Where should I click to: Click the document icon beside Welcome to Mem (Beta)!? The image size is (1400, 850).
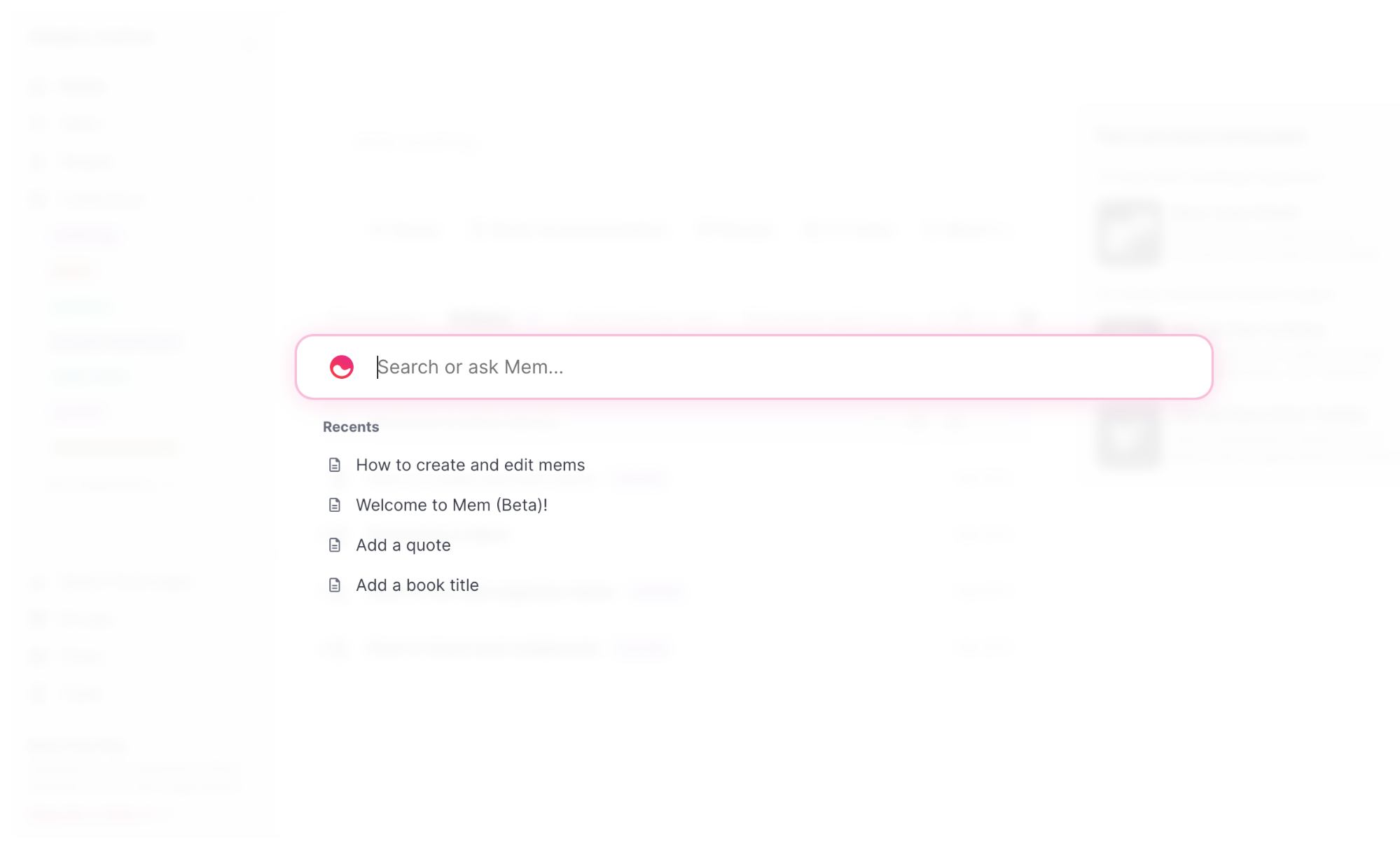pos(335,504)
